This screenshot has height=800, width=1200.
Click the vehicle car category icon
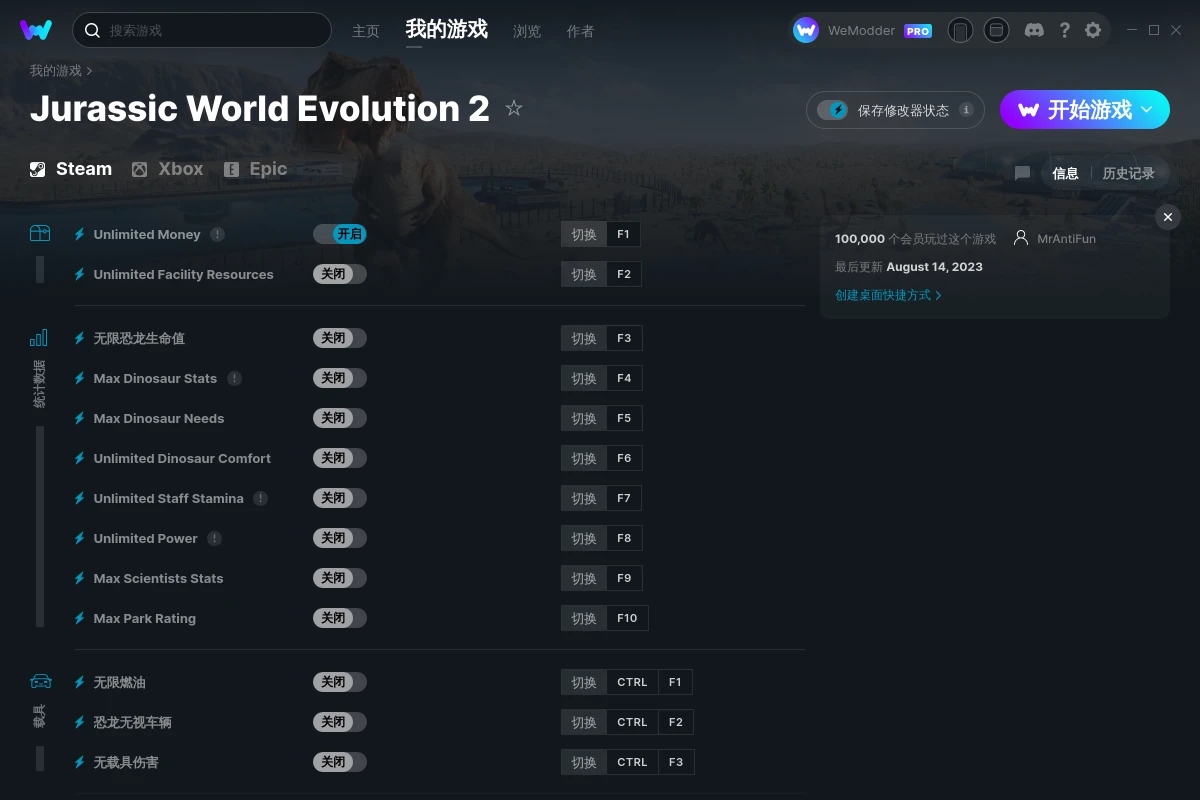pyautogui.click(x=40, y=681)
